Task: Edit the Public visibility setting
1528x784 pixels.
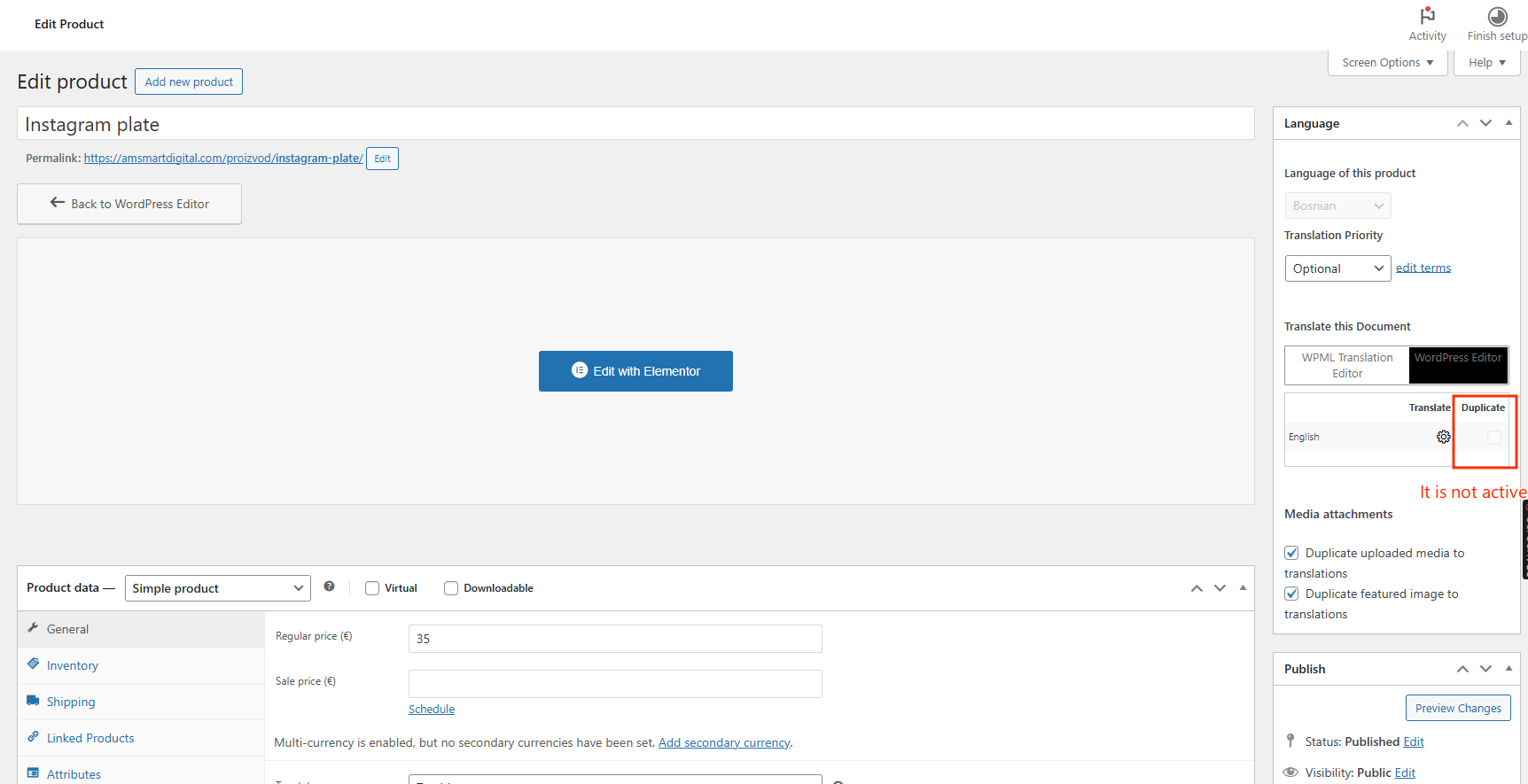Action: tap(1405, 772)
